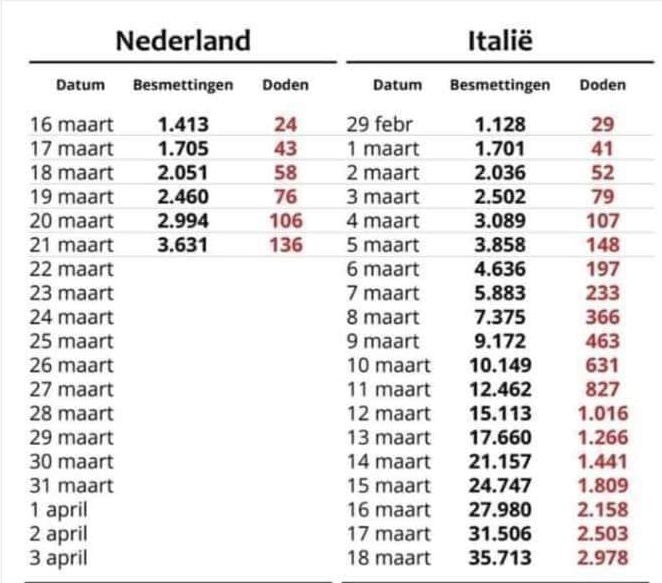Click Italy's infection count 35.713
The height and width of the screenshot is (583, 662).
[x=500, y=558]
